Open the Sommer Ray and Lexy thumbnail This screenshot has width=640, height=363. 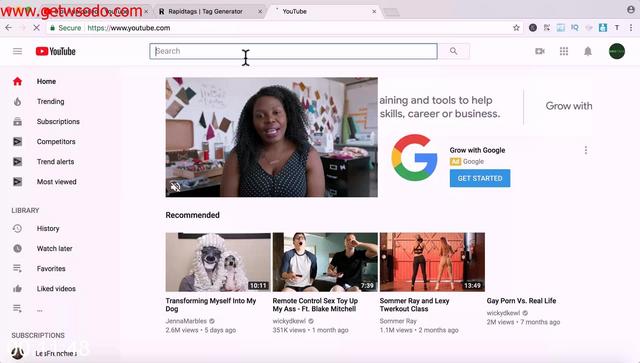432,262
